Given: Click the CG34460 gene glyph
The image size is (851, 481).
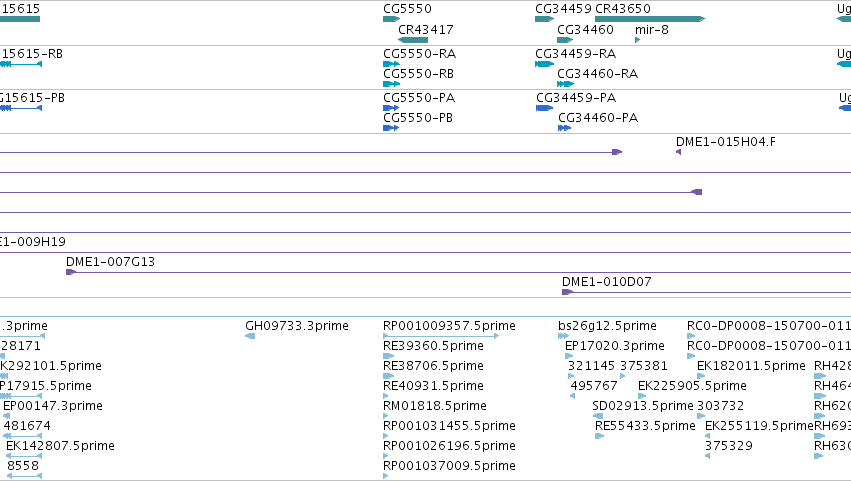Looking at the screenshot, I should [x=565, y=40].
